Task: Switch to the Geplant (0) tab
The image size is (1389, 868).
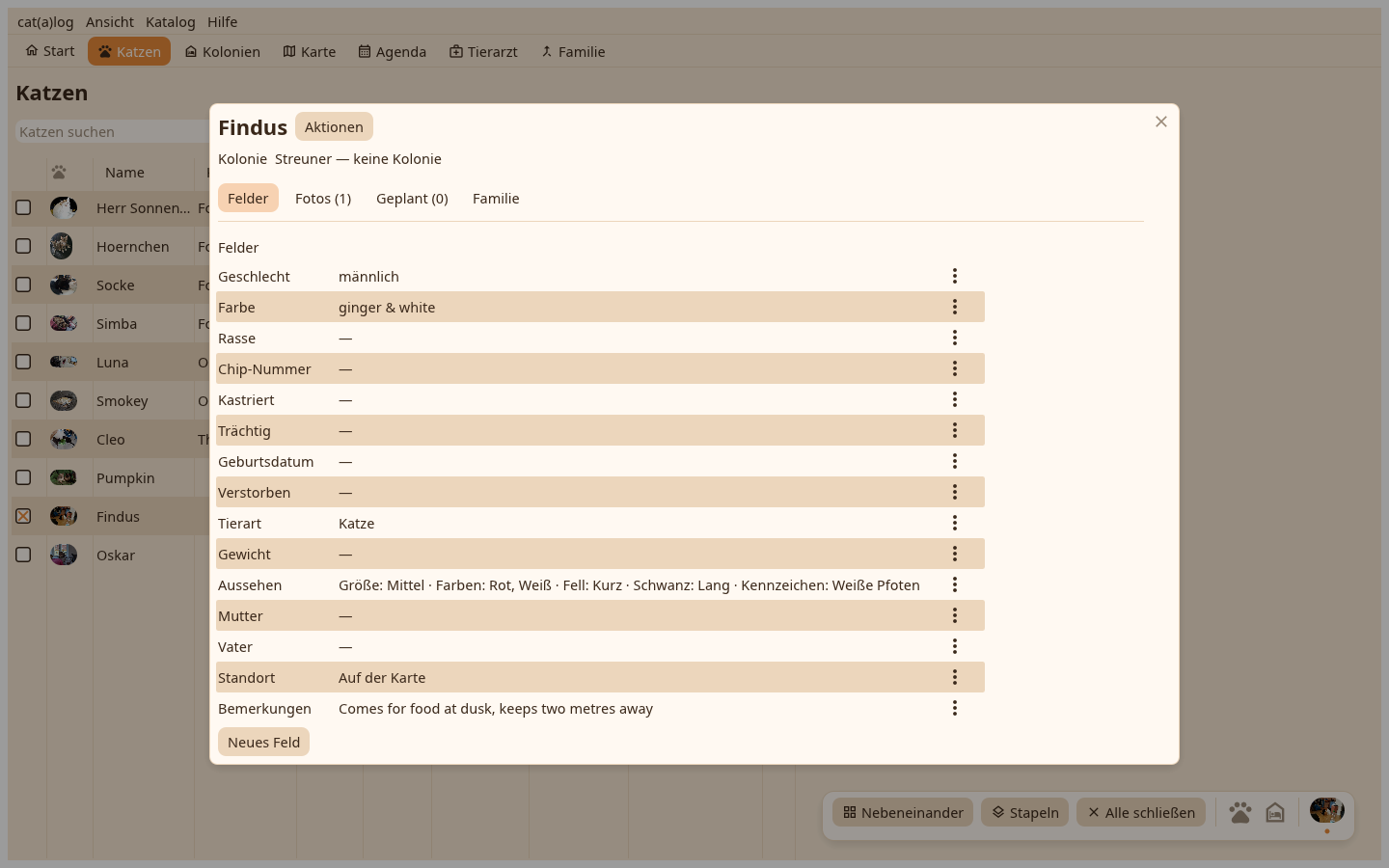Action: tap(412, 198)
